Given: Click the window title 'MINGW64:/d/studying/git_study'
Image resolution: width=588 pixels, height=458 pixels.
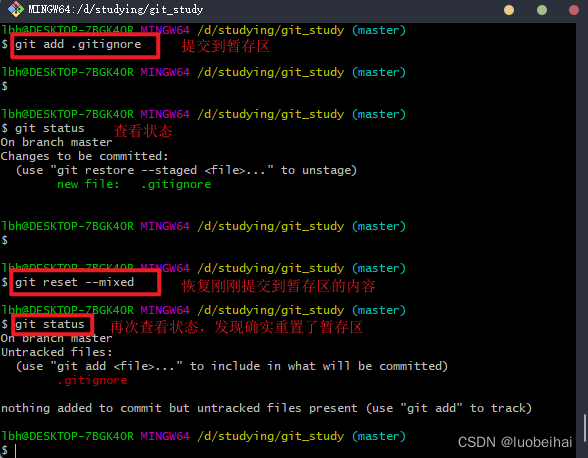Looking at the screenshot, I should click(x=116, y=9).
